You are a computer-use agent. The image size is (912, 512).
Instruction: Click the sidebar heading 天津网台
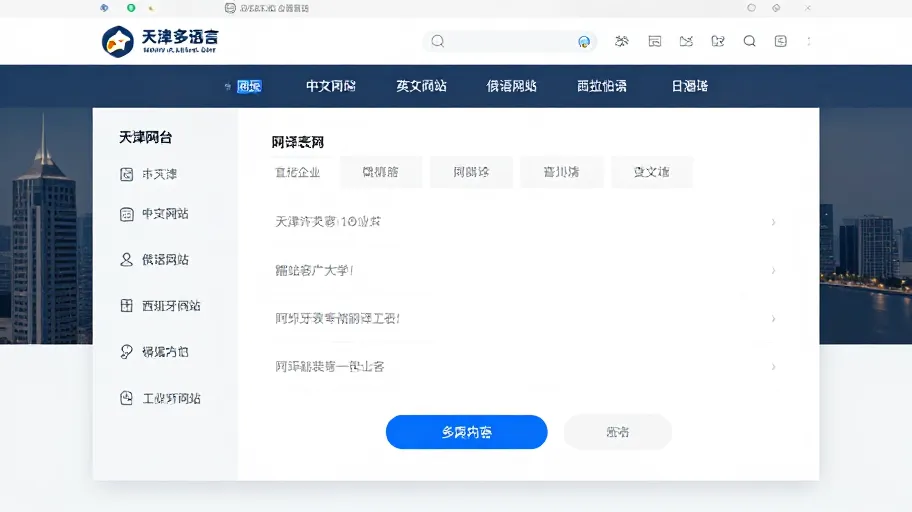click(145, 137)
